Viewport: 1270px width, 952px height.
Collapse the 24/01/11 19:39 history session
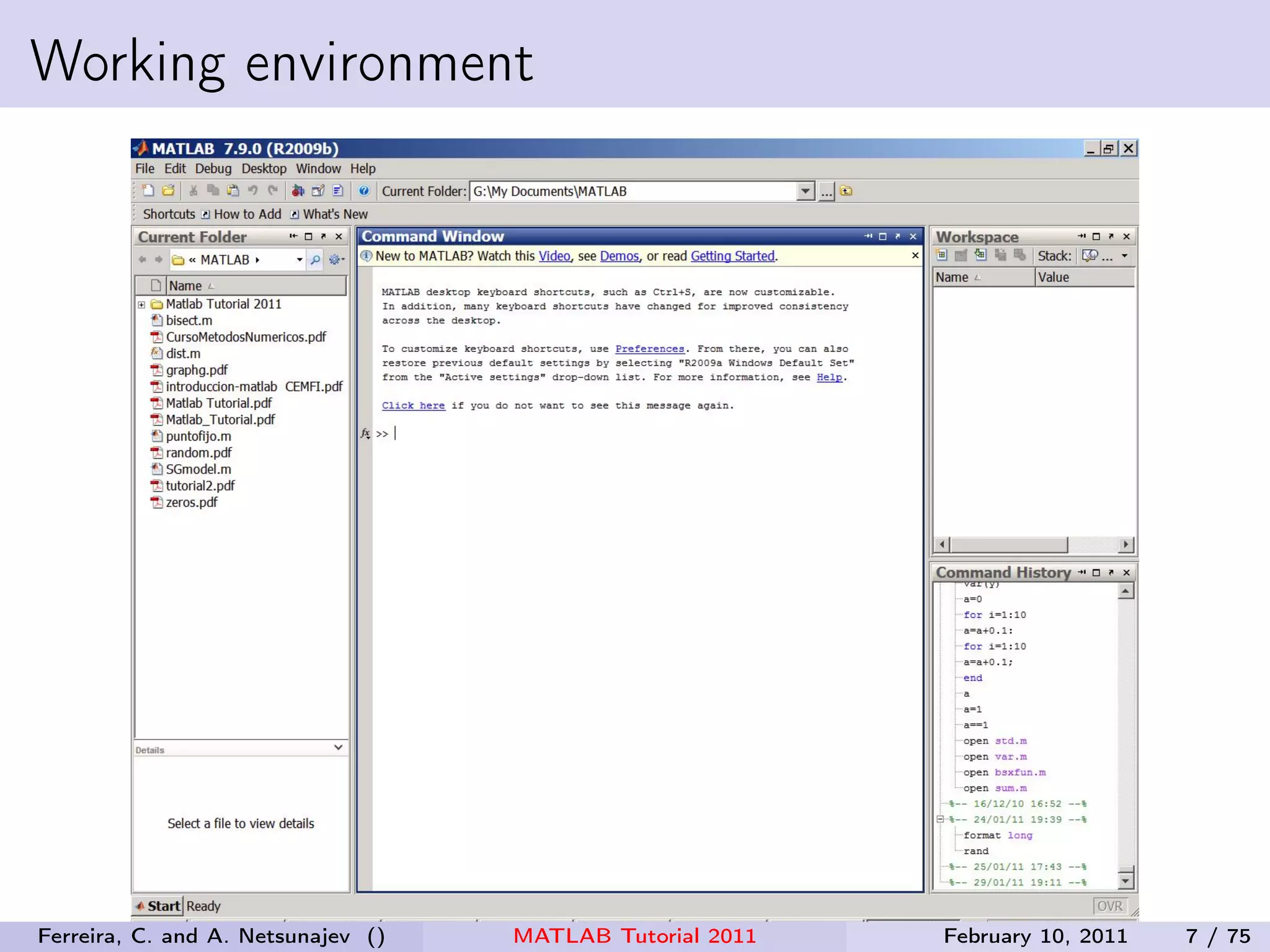tap(940, 819)
